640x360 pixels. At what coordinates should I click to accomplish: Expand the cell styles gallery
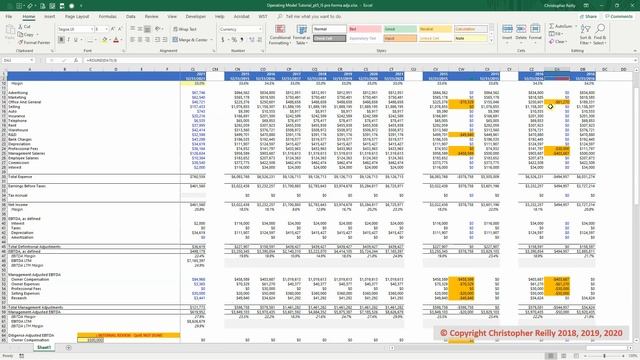point(491,40)
